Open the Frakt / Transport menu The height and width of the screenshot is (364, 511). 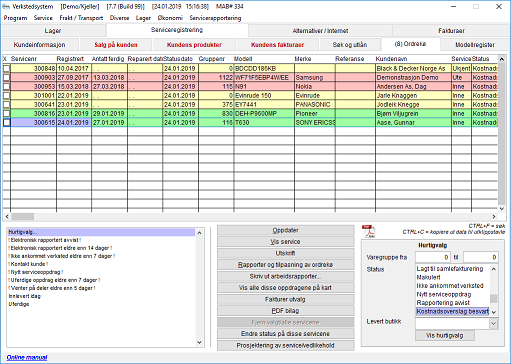tap(81, 18)
